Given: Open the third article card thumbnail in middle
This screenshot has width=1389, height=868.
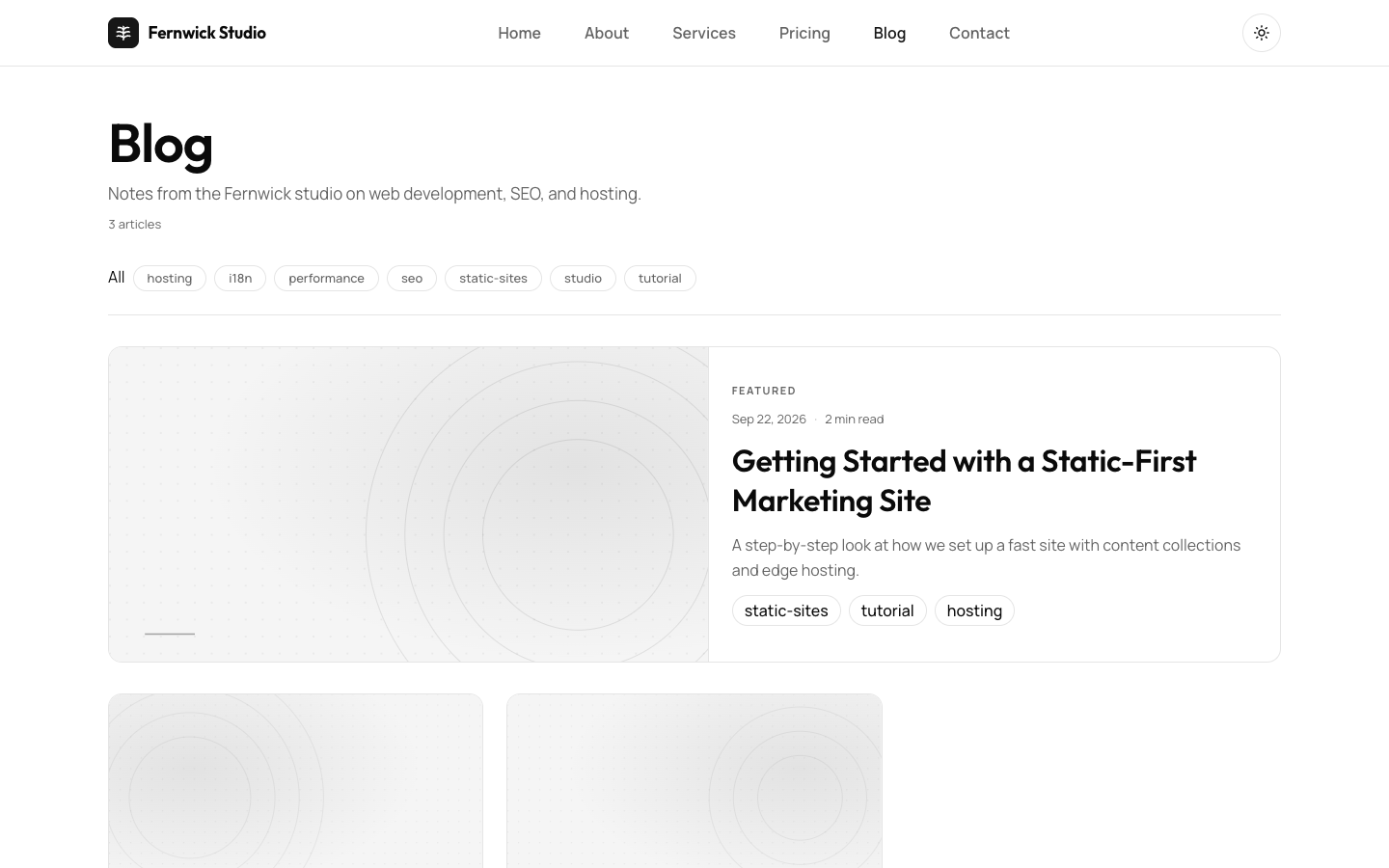Looking at the screenshot, I should pyautogui.click(x=694, y=781).
